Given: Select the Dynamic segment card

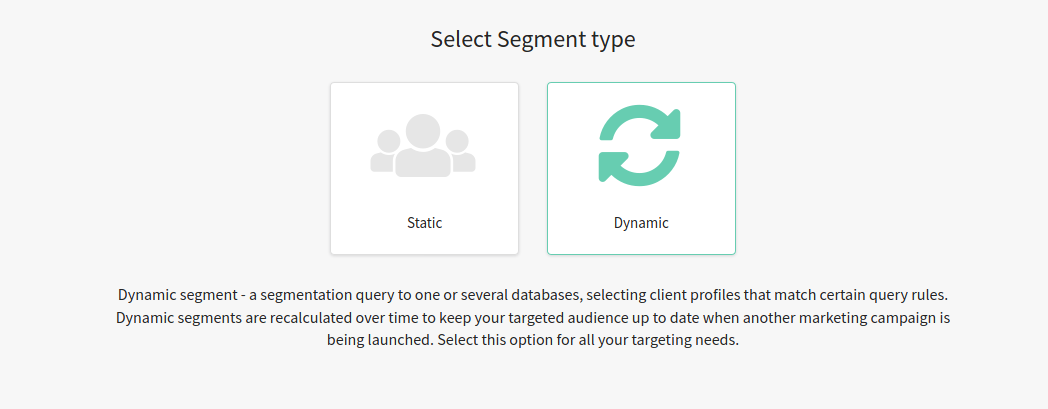Looking at the screenshot, I should coord(641,168).
